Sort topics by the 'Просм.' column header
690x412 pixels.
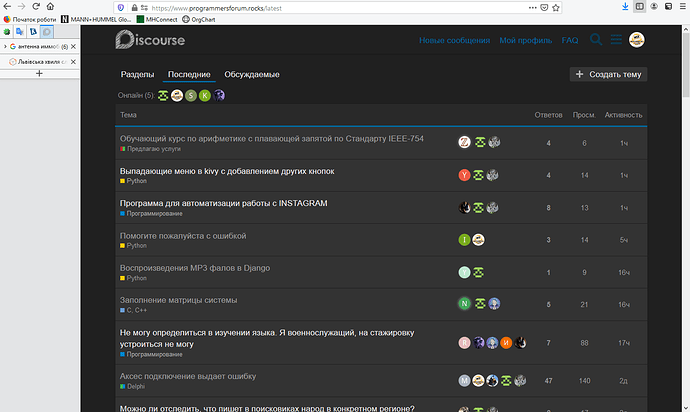[x=584, y=115]
